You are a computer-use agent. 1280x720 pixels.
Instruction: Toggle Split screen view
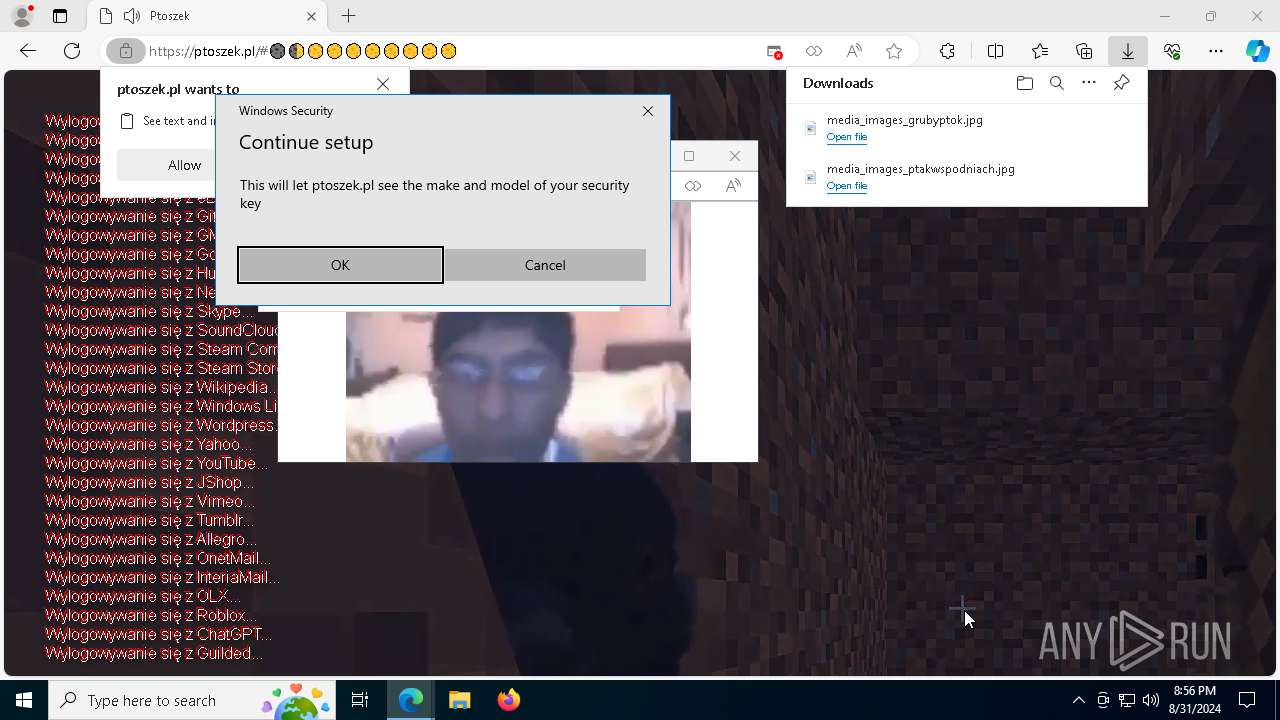pos(995,51)
